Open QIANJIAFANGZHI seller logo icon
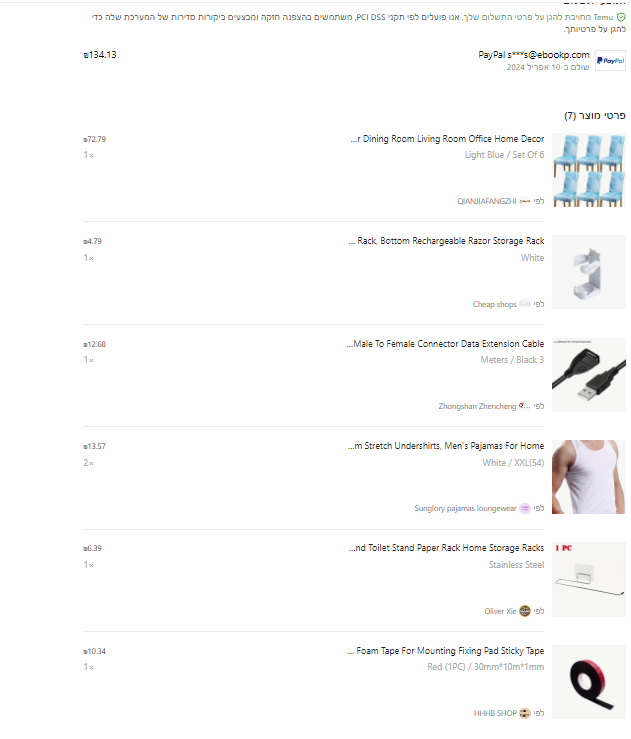631x739 pixels. click(525, 201)
